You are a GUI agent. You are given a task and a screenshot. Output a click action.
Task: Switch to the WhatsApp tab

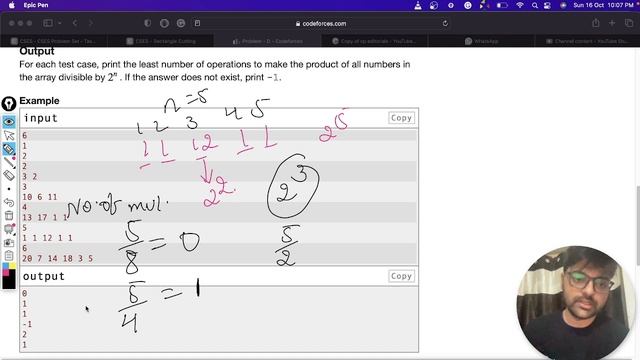coord(482,41)
